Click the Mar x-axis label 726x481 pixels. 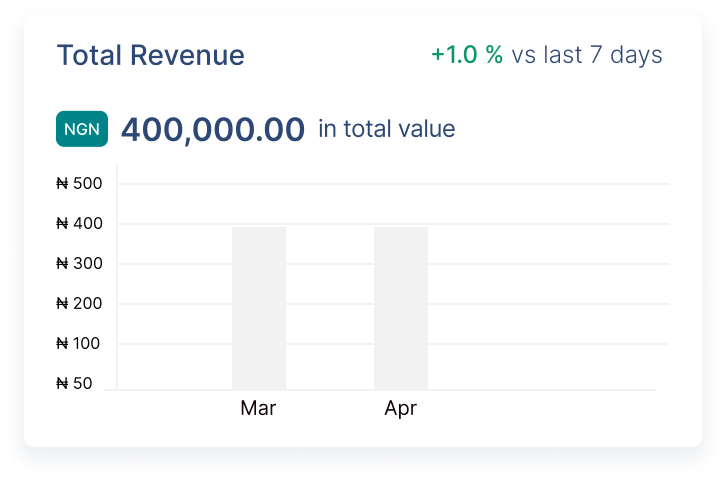click(258, 408)
